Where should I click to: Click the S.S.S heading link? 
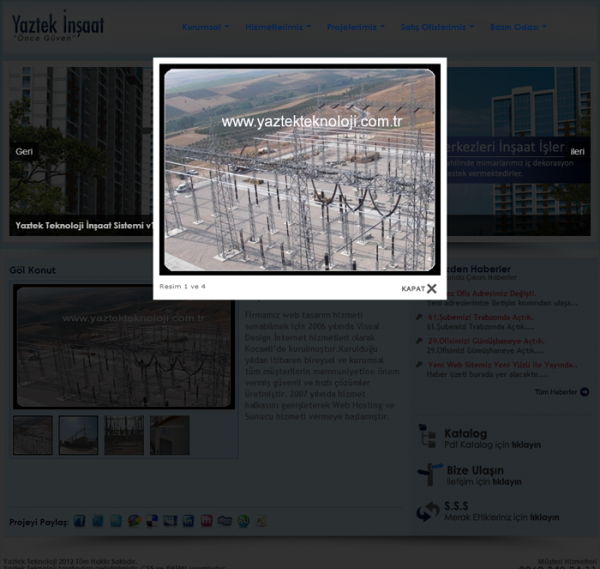(456, 506)
